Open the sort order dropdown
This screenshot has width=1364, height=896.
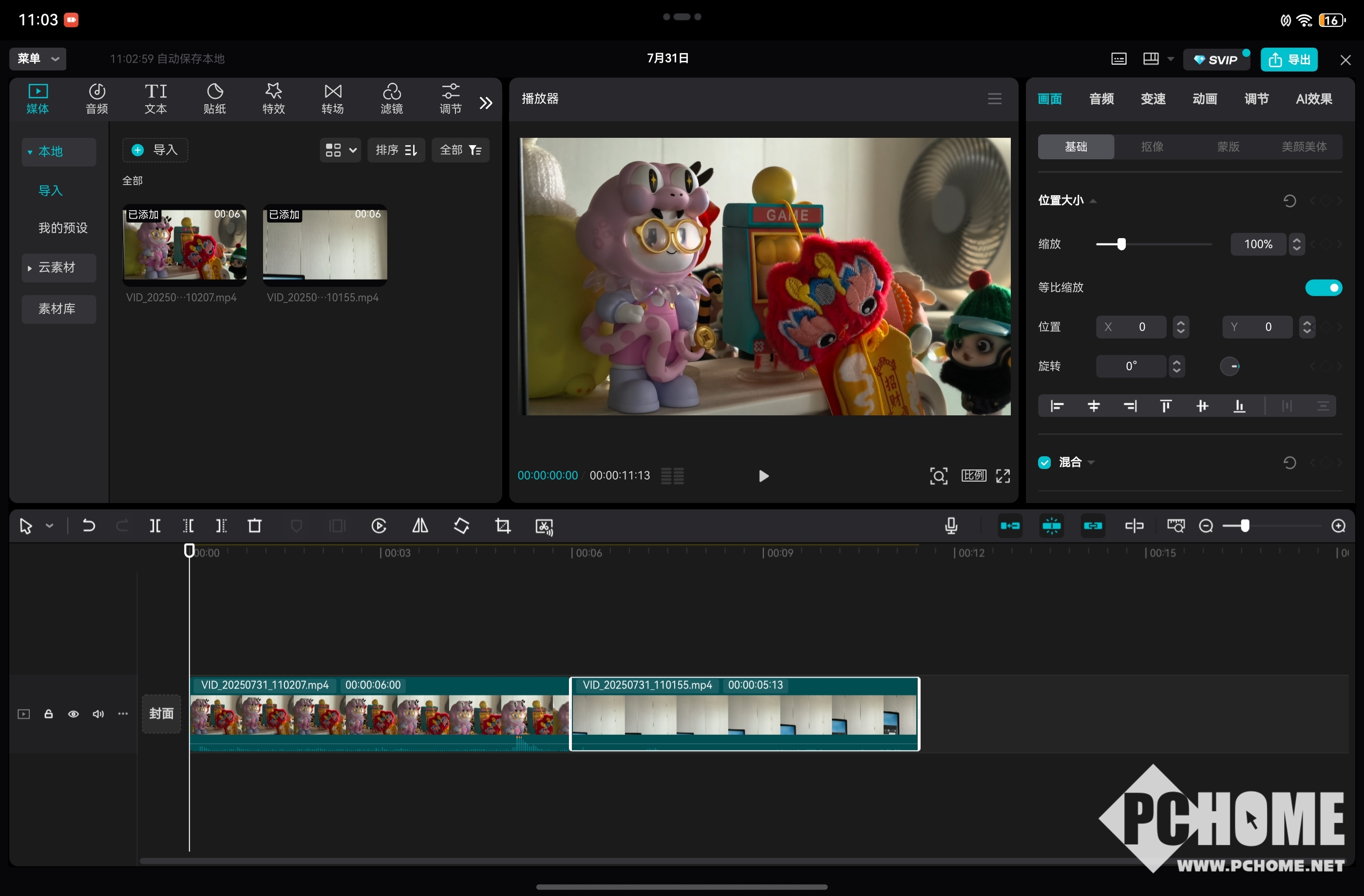pyautogui.click(x=396, y=150)
